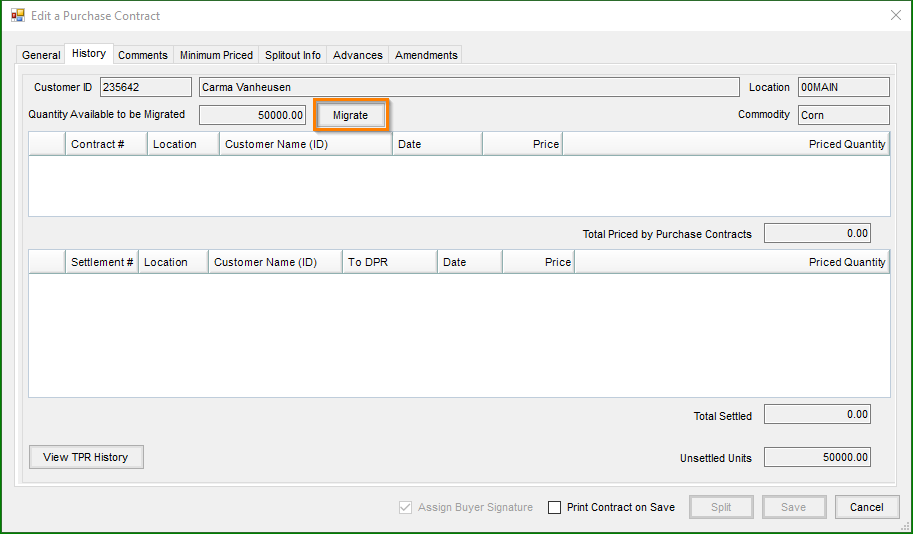Cancel editing the purchase contract
Screen dimensions: 913x534
tap(866, 507)
